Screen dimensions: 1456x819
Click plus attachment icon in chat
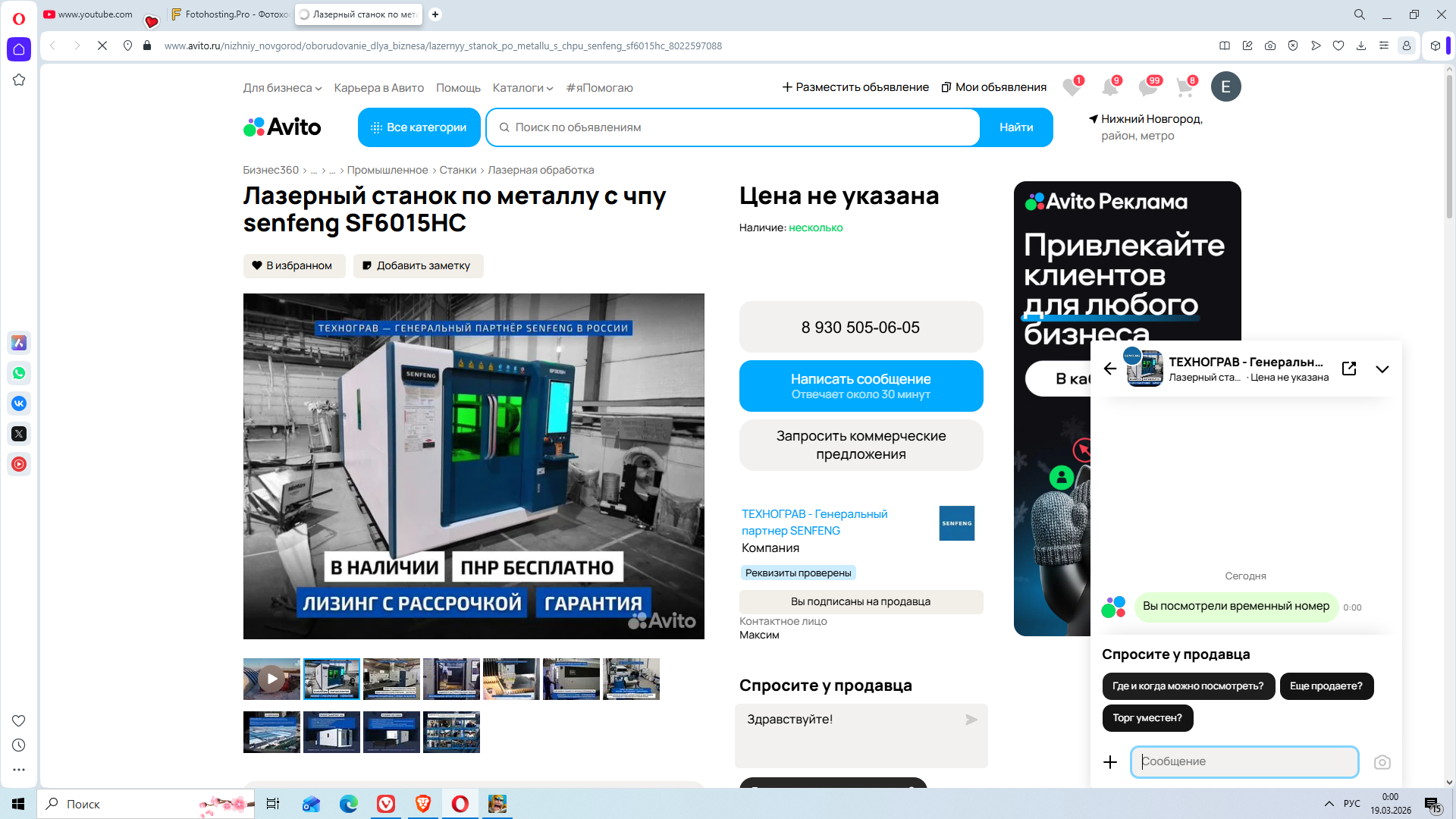(x=1110, y=762)
